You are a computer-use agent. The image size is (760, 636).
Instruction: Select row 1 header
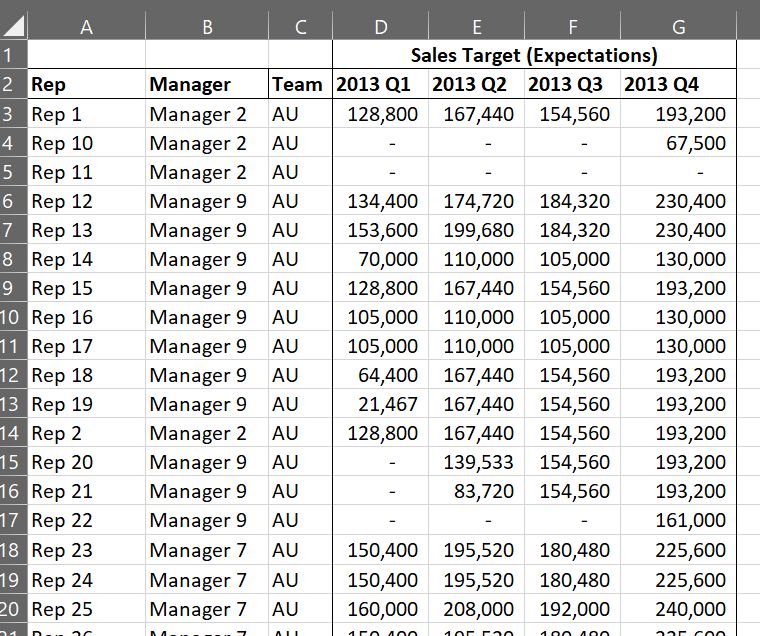(14, 54)
